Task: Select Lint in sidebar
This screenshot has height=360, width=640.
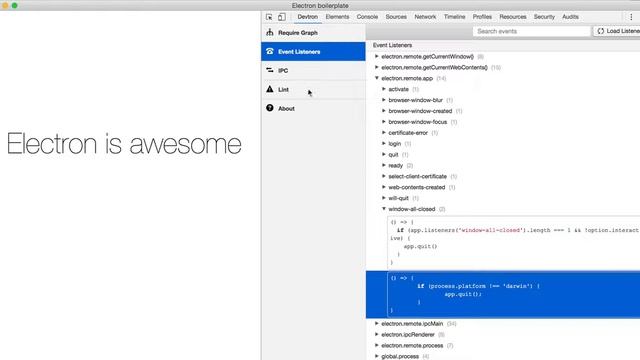Action: coord(313,89)
